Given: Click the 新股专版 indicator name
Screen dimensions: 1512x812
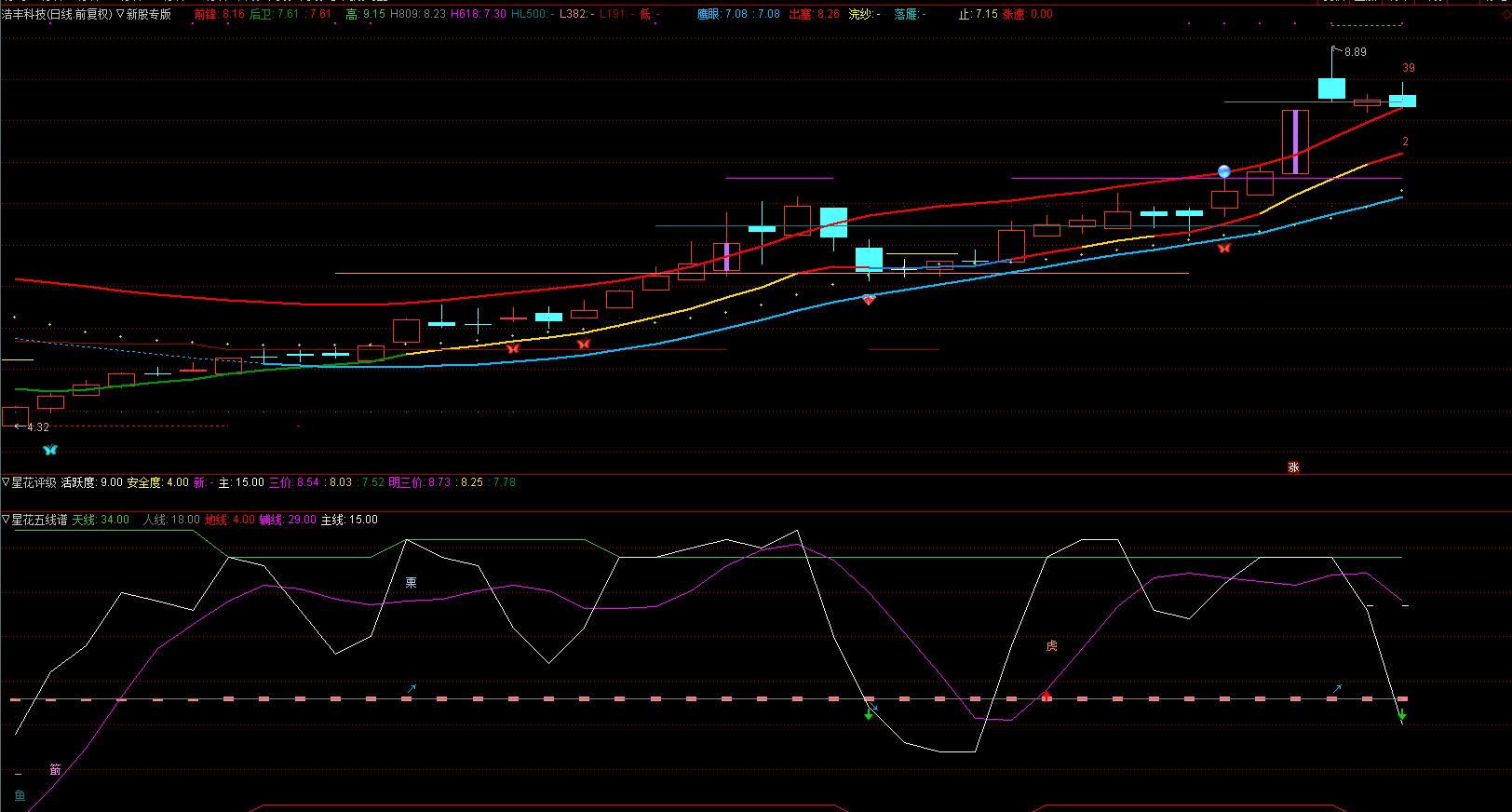Looking at the screenshot, I should tap(149, 14).
